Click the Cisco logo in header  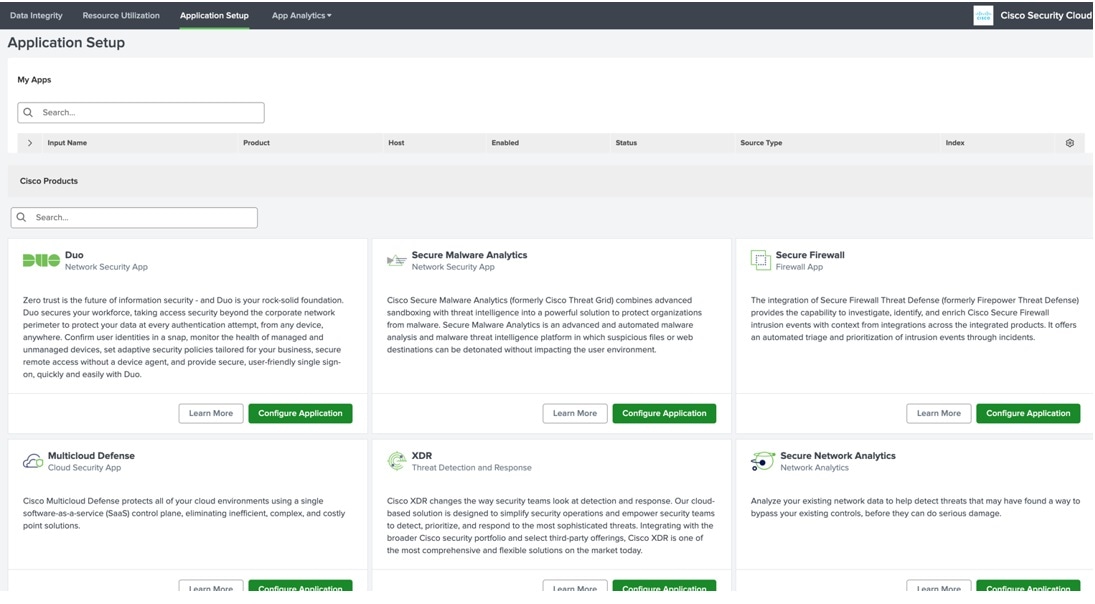tap(983, 15)
